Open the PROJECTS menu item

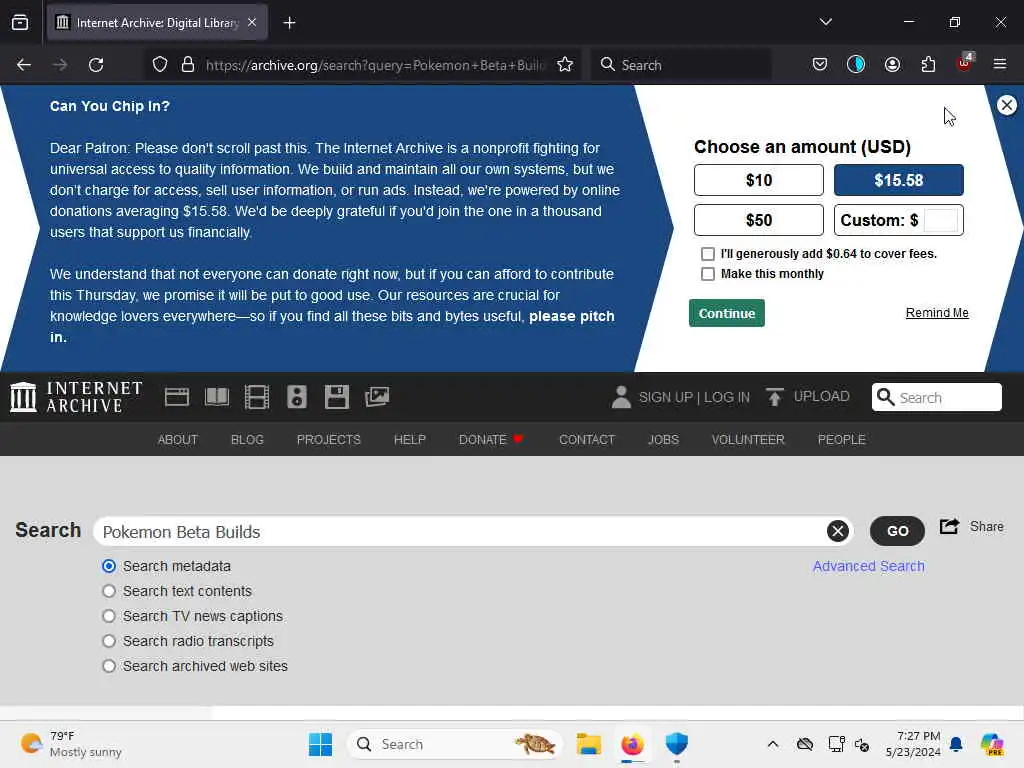pos(328,440)
